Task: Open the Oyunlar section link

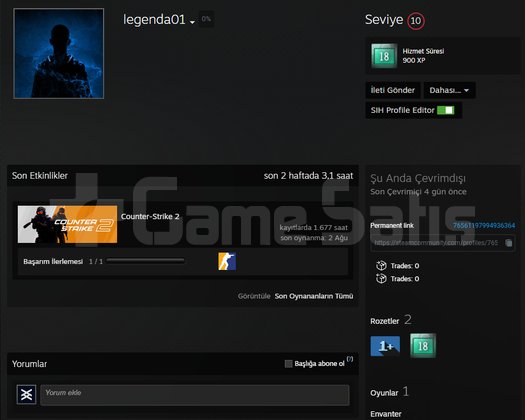Action: tap(384, 393)
